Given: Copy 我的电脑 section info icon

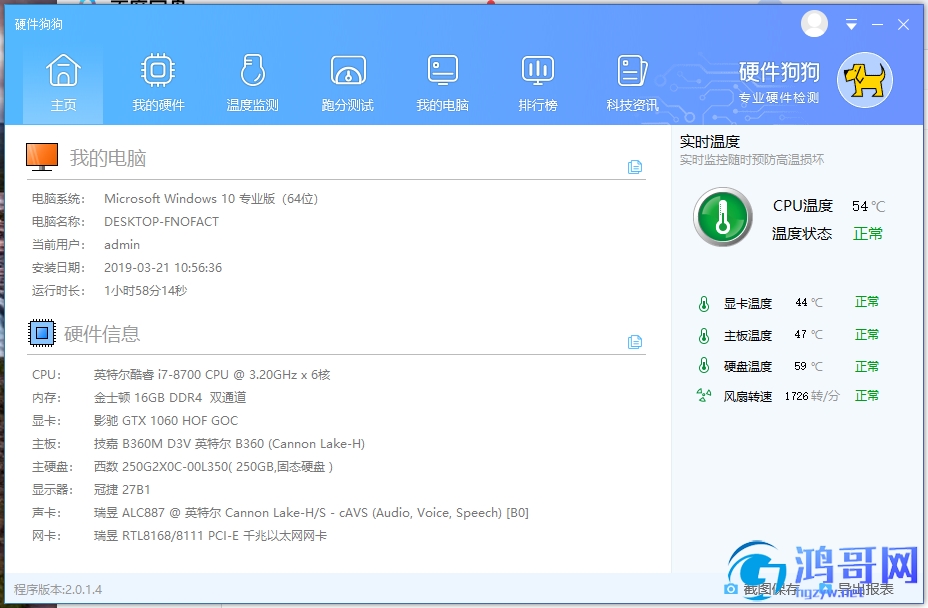Looking at the screenshot, I should tap(634, 167).
